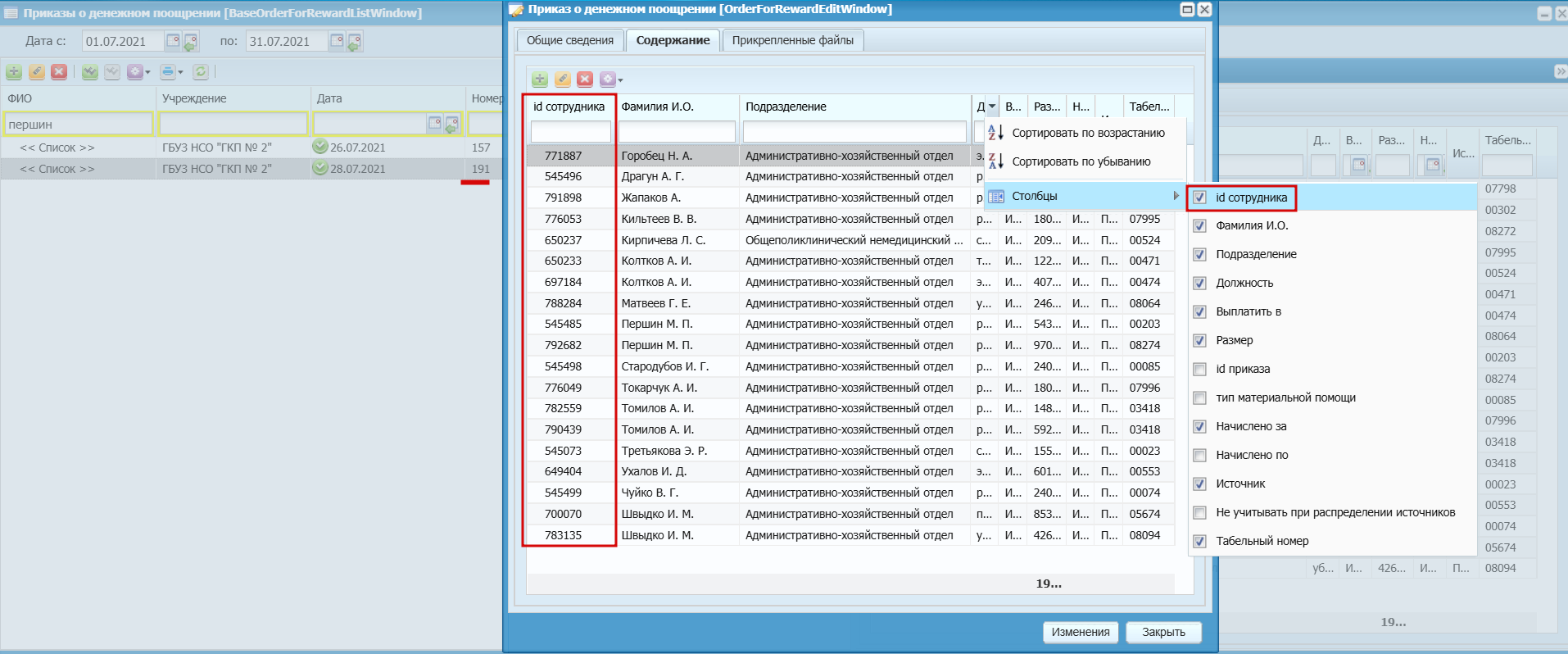
Task: Uncheck the 'Фамилия И.О.' column checkbox
Action: pos(1200,226)
